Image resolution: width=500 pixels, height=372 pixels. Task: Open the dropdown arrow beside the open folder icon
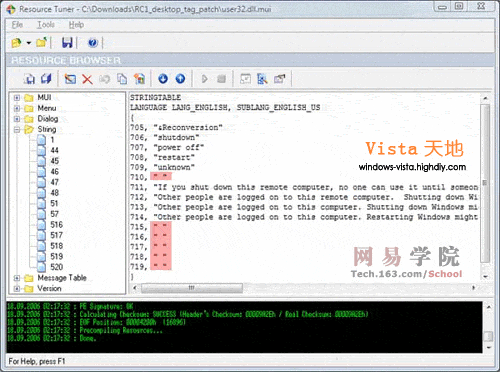pos(29,43)
